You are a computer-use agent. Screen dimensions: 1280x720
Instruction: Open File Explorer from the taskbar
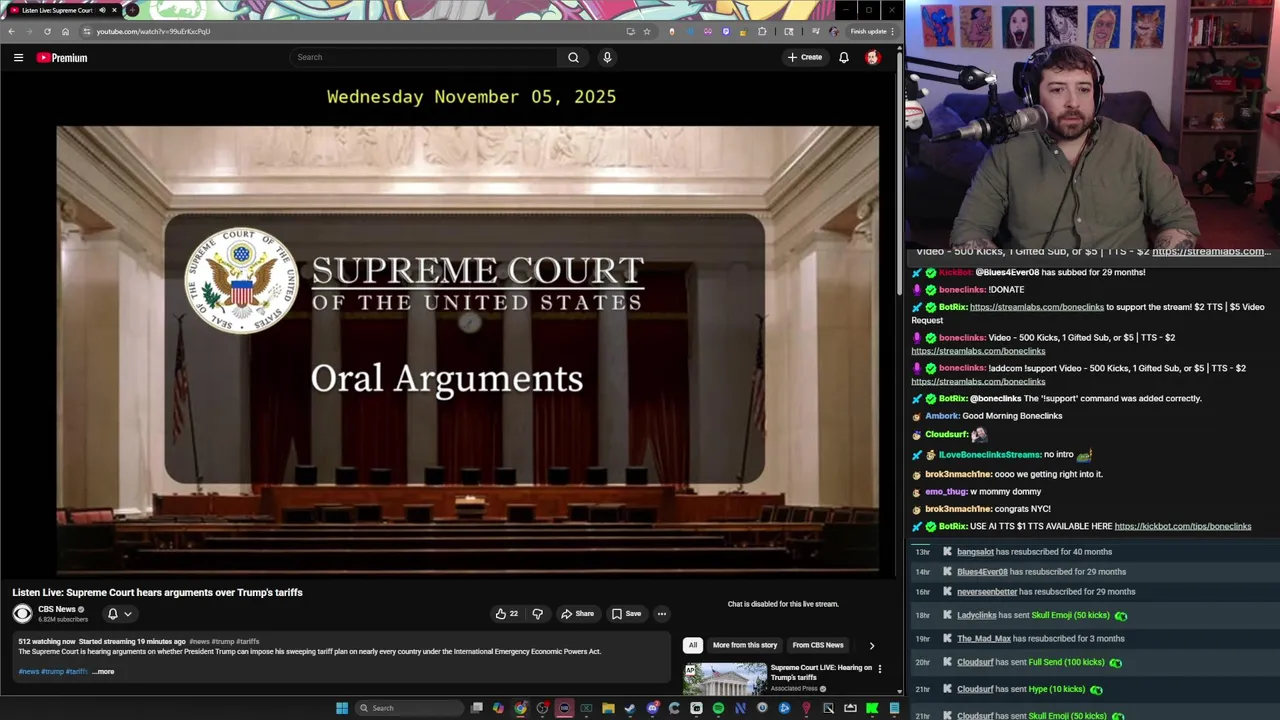tap(608, 708)
